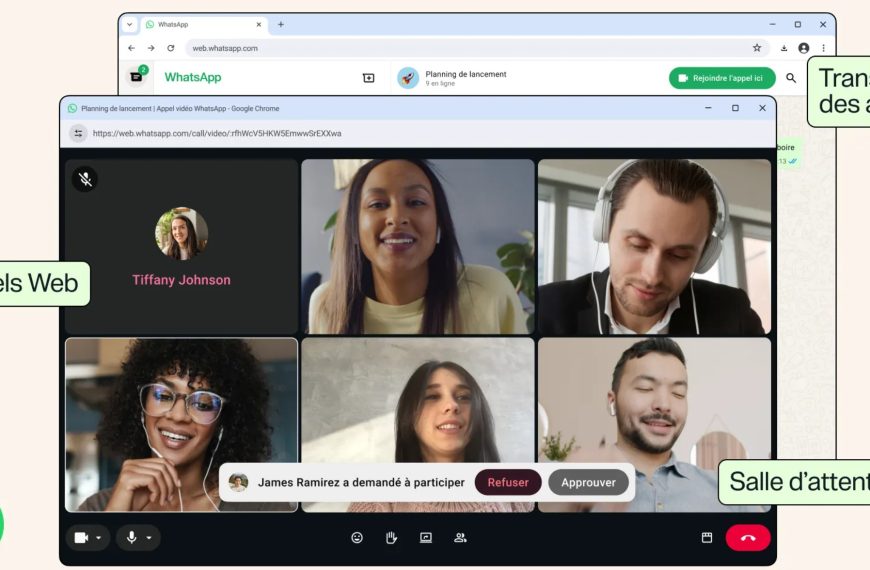Select video tile of man with headphones
The height and width of the screenshot is (570, 870).
(x=654, y=247)
